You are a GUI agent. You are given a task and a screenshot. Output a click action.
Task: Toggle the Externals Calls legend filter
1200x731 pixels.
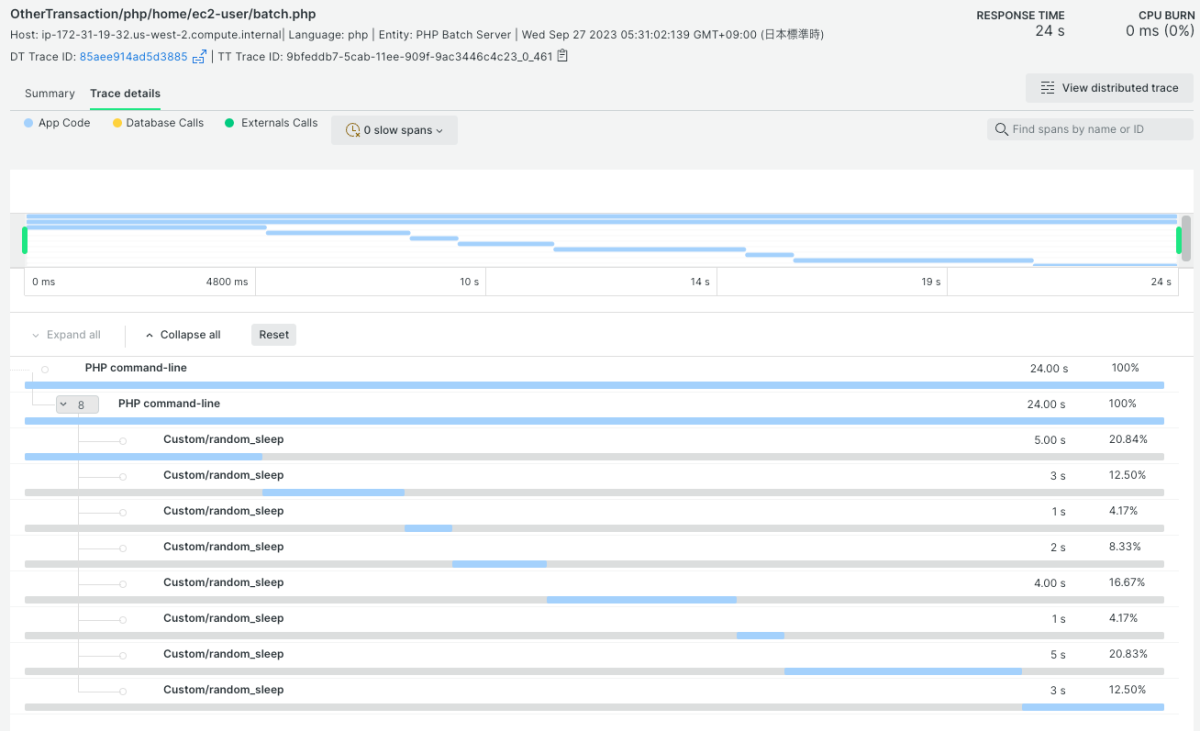coord(271,123)
